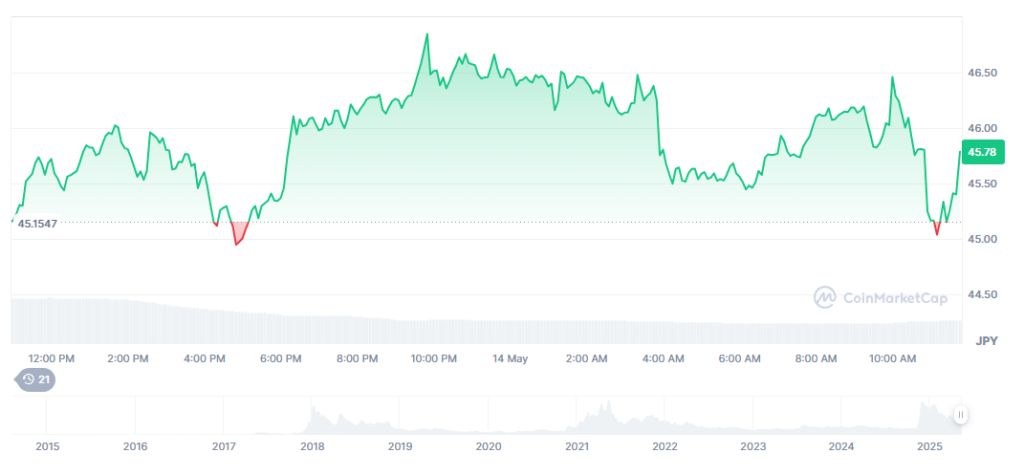This screenshot has width=1024, height=475.
Task: Click the 12:00 PM time axis label
Action: (51, 358)
